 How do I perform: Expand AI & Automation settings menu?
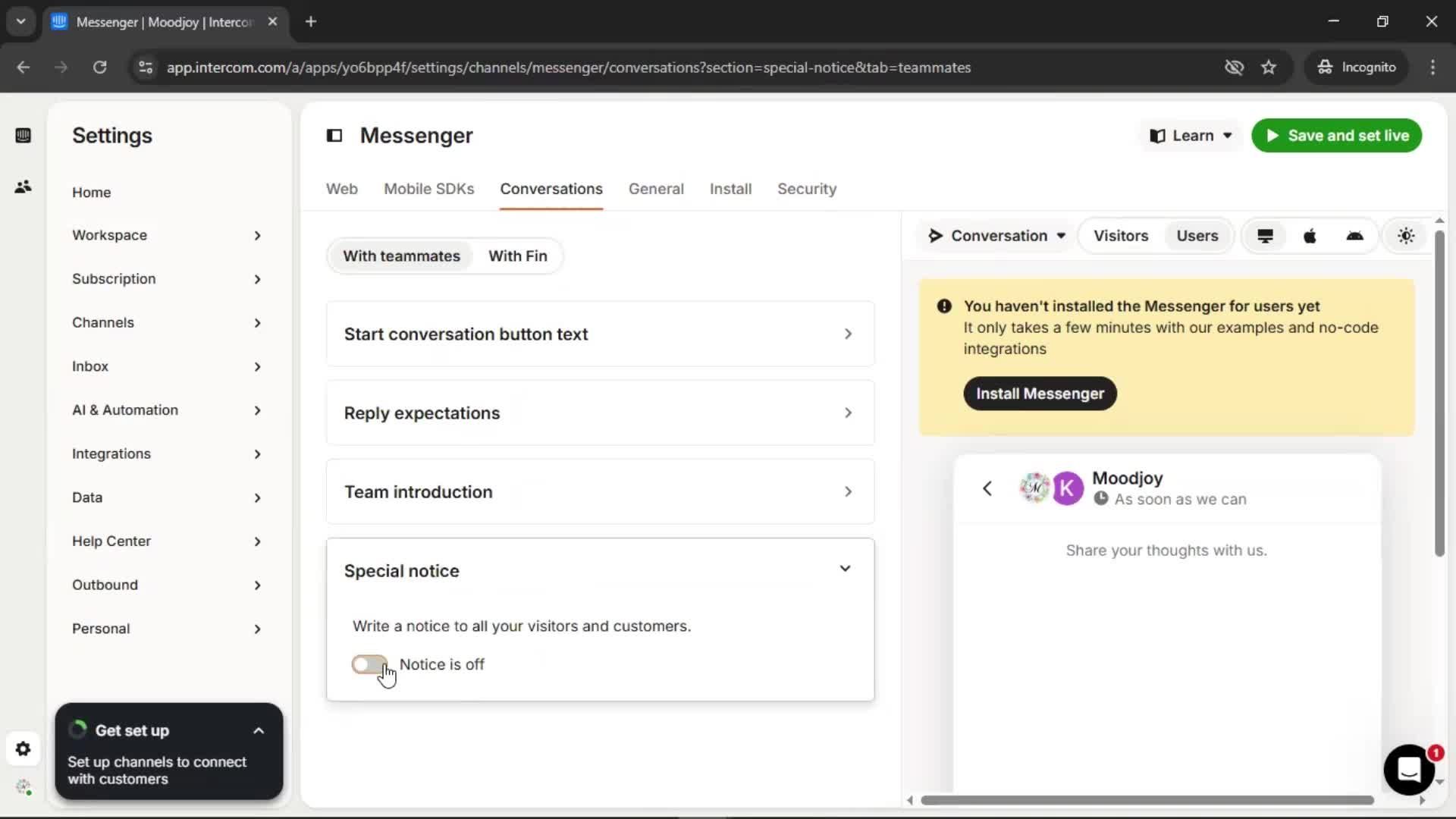click(167, 410)
